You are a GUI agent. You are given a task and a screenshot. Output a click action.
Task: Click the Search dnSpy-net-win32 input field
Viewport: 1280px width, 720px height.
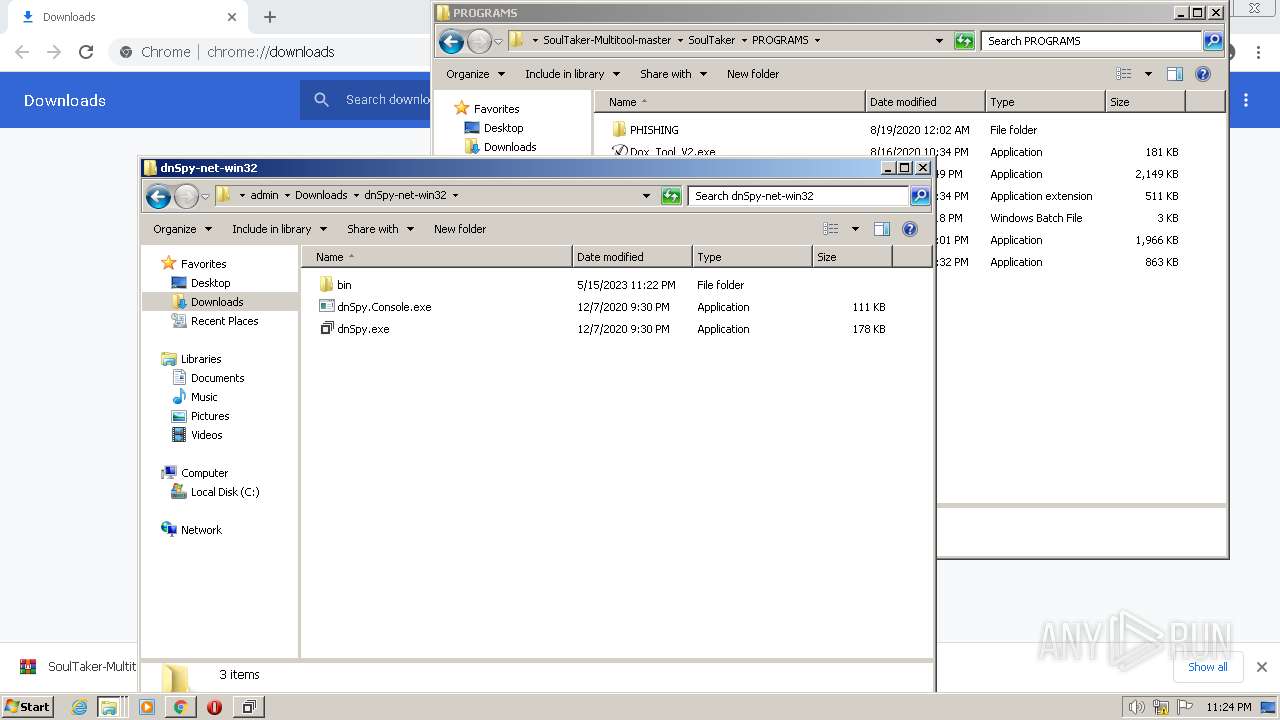pyautogui.click(x=798, y=196)
